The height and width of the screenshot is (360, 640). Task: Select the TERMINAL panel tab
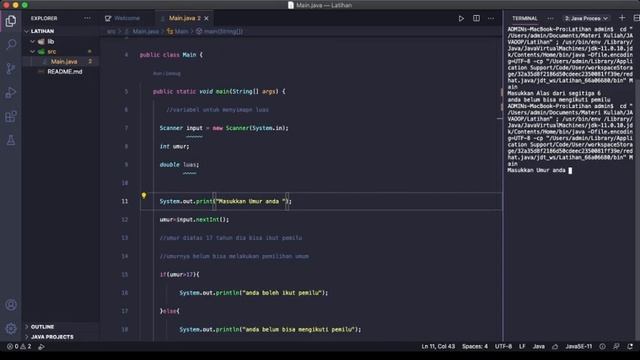click(x=524, y=18)
